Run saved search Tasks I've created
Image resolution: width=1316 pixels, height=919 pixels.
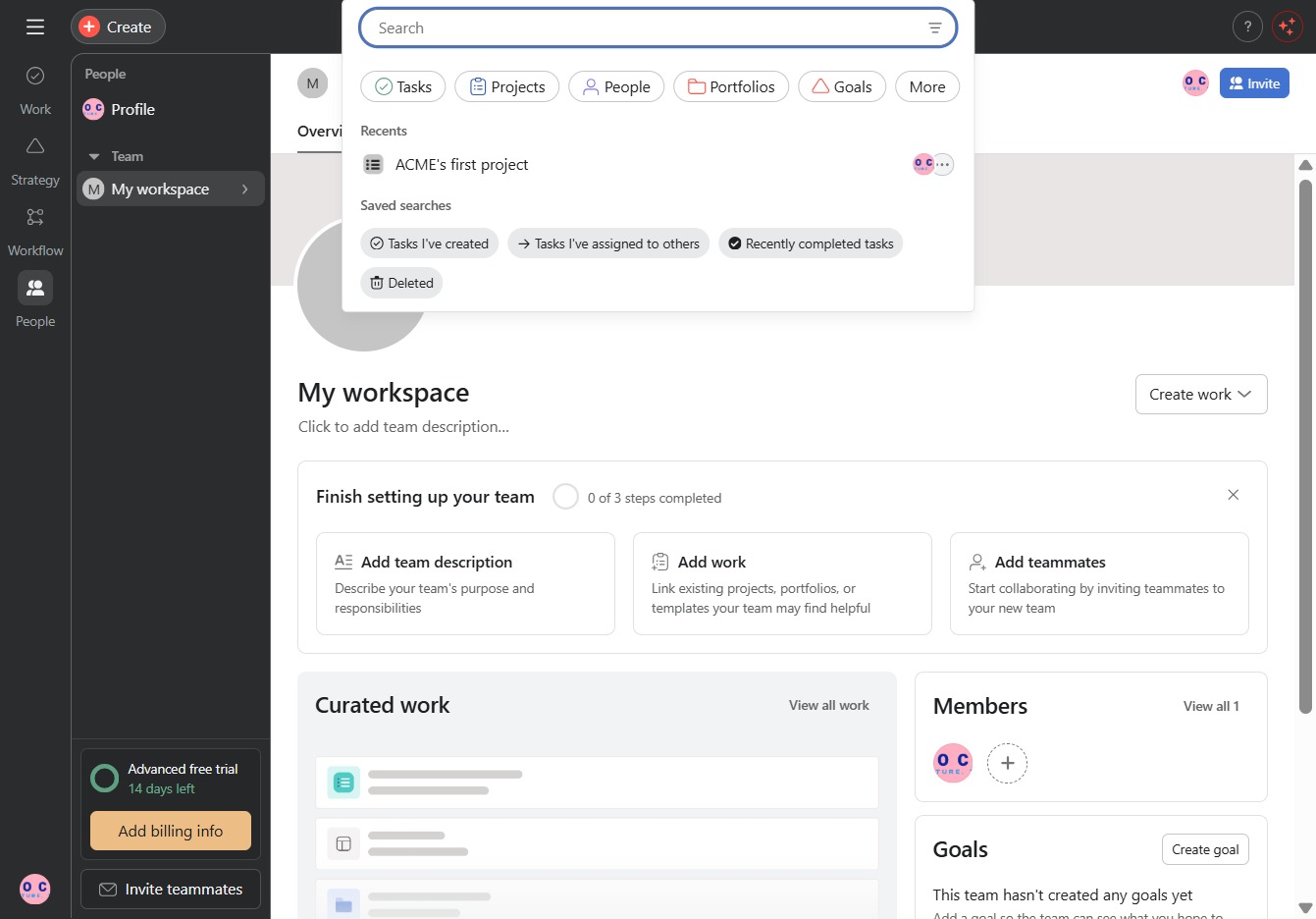pos(430,243)
